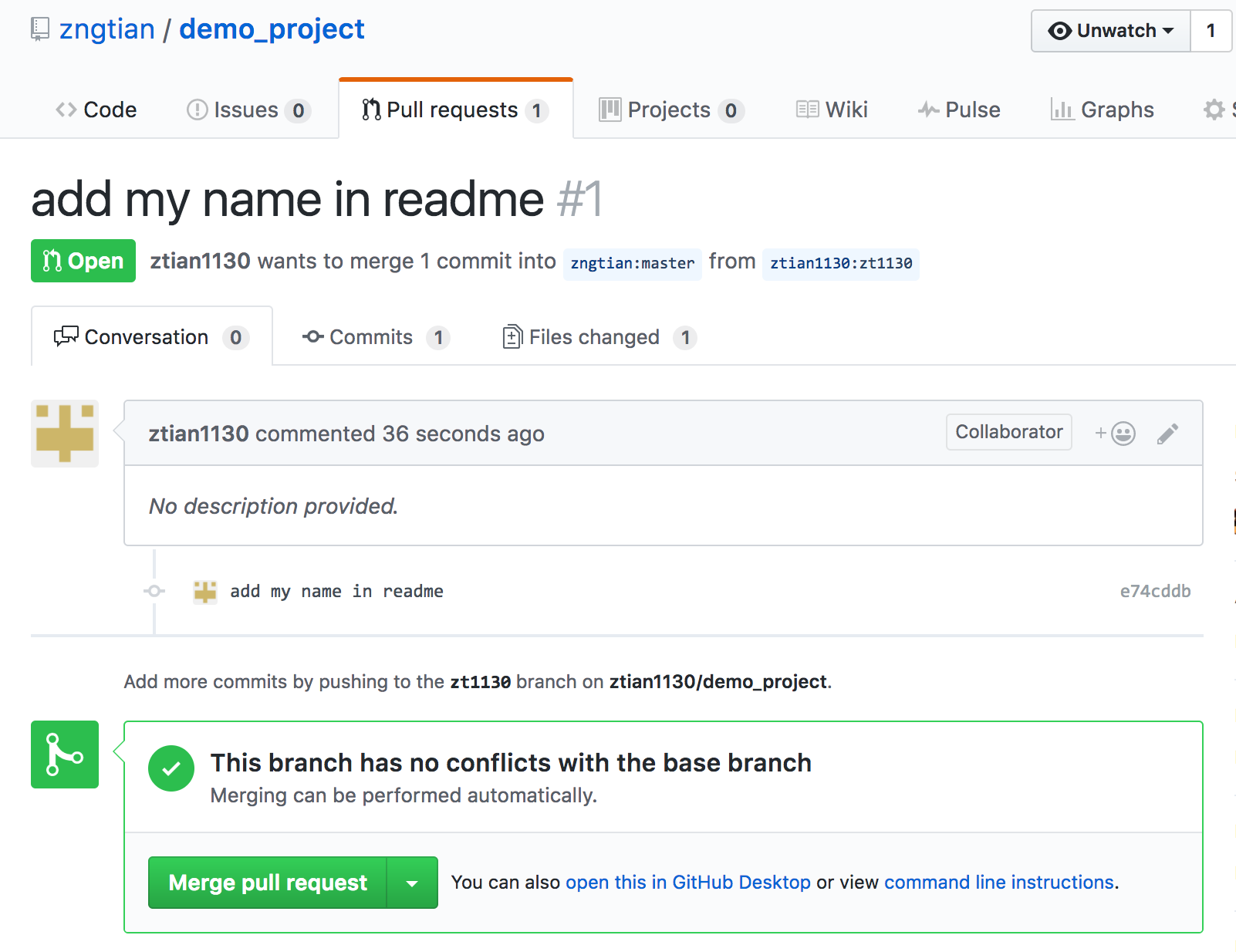Select the Pull requests tab
This screenshot has height=952, width=1236.
(455, 110)
